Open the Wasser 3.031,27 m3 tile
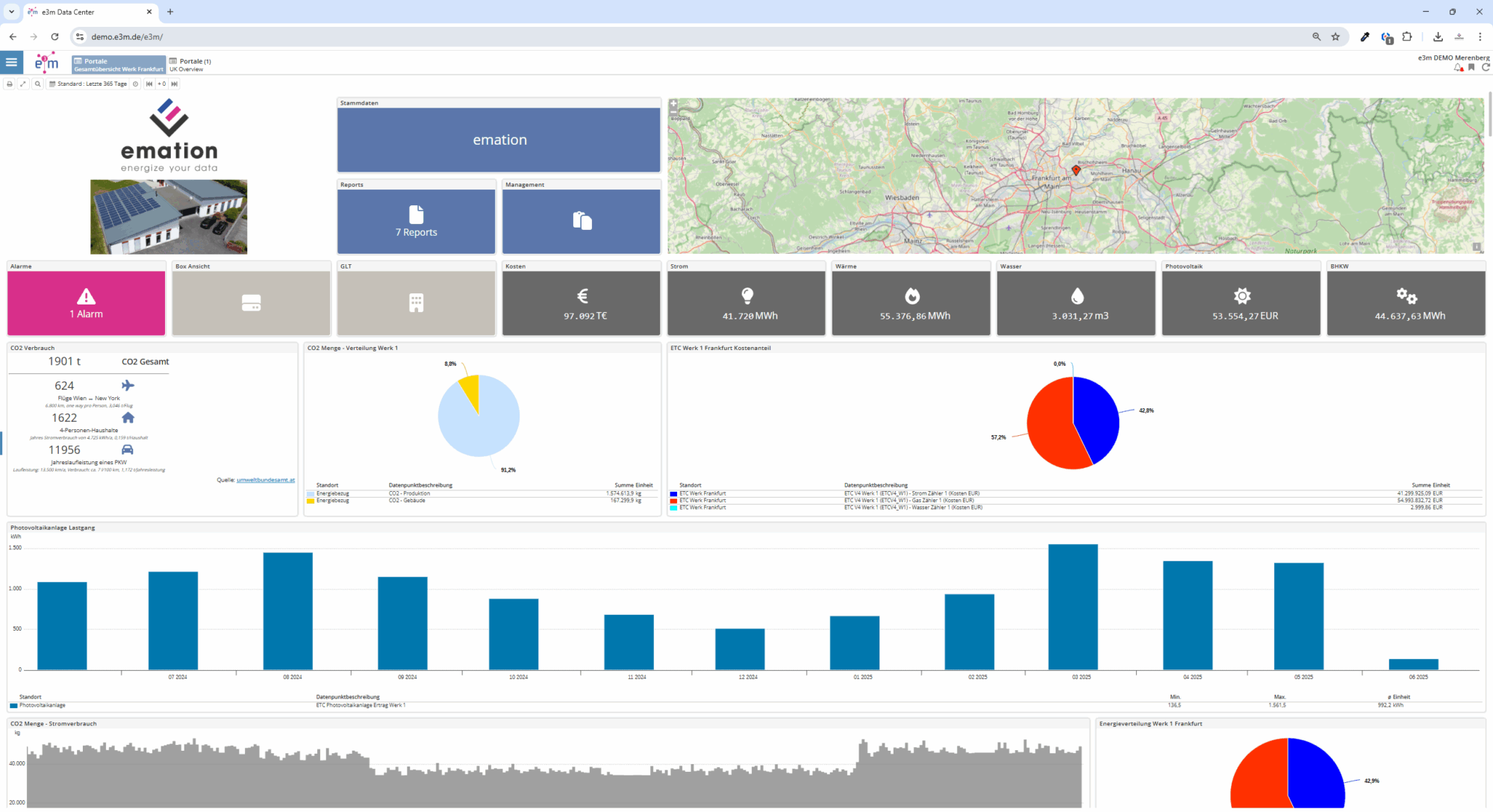This screenshot has width=1493, height=812. click(1076, 303)
